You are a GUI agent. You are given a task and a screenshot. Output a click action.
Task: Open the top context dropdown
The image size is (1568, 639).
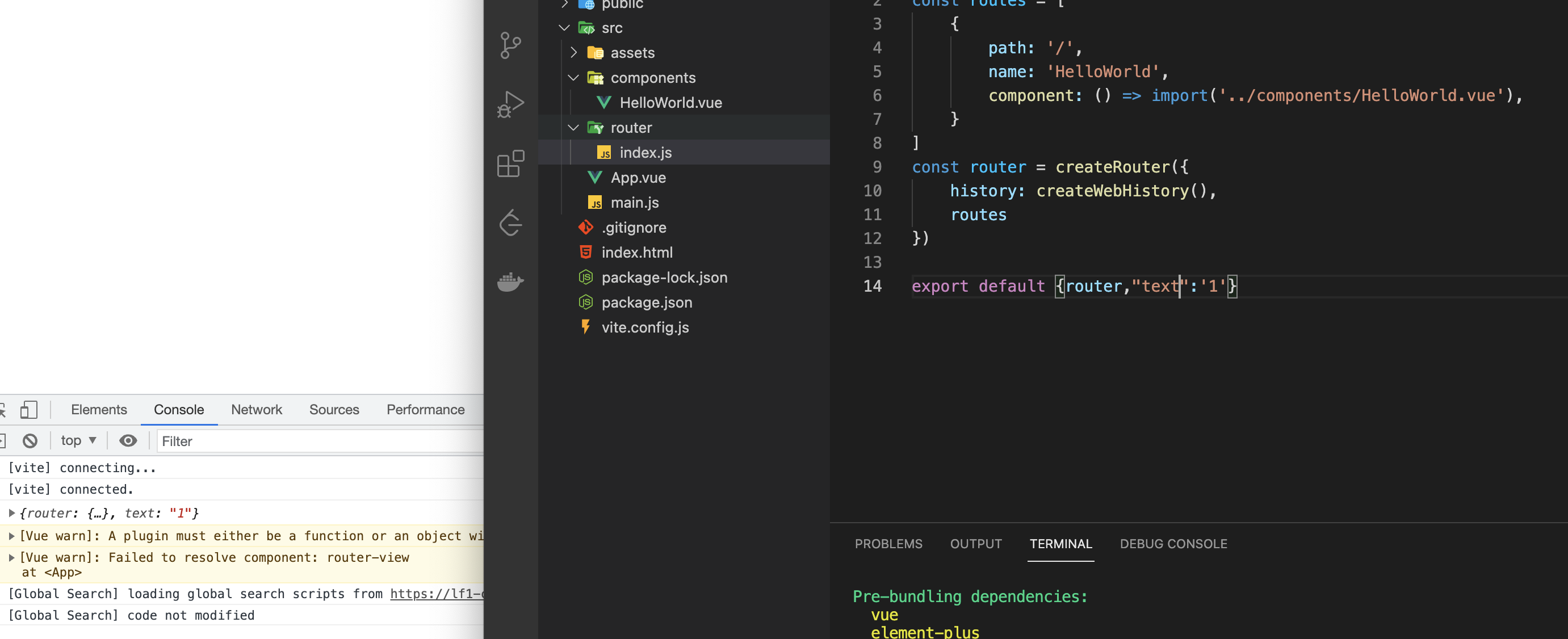click(x=78, y=440)
